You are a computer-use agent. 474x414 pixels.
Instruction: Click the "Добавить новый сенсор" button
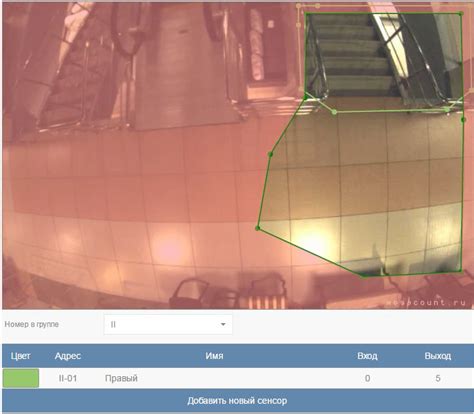point(237,400)
